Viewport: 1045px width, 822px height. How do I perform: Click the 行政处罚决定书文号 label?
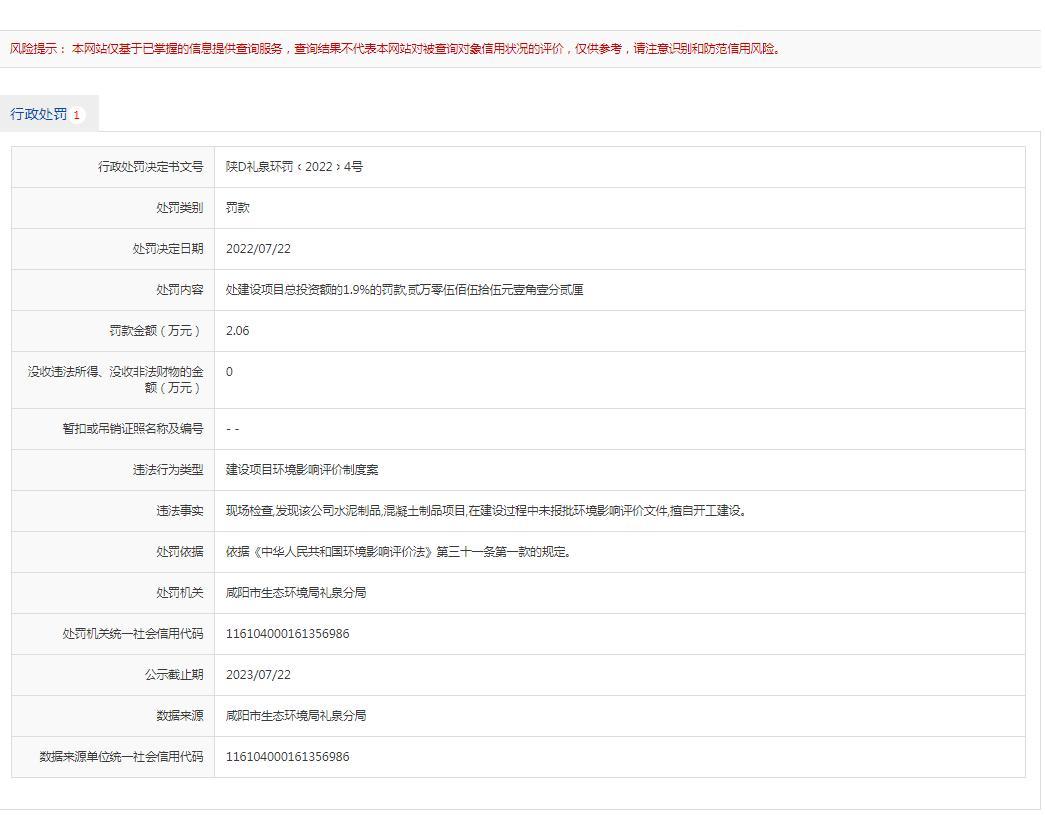[151, 167]
